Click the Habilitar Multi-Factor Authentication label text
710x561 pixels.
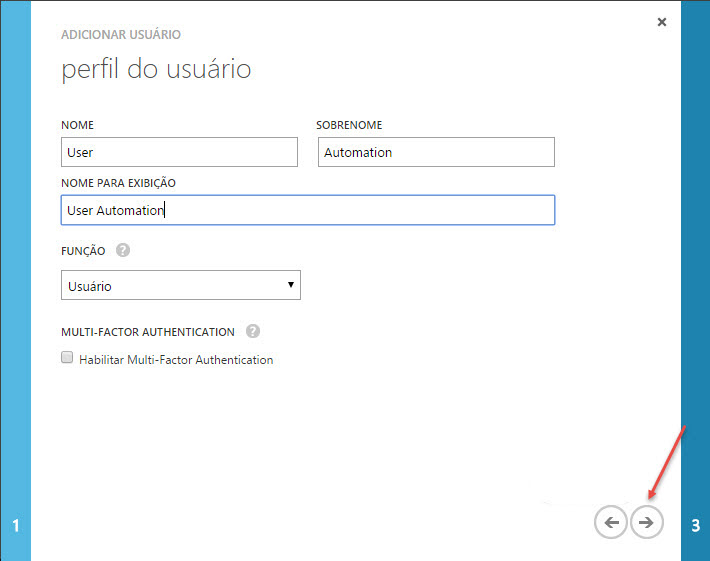176,360
